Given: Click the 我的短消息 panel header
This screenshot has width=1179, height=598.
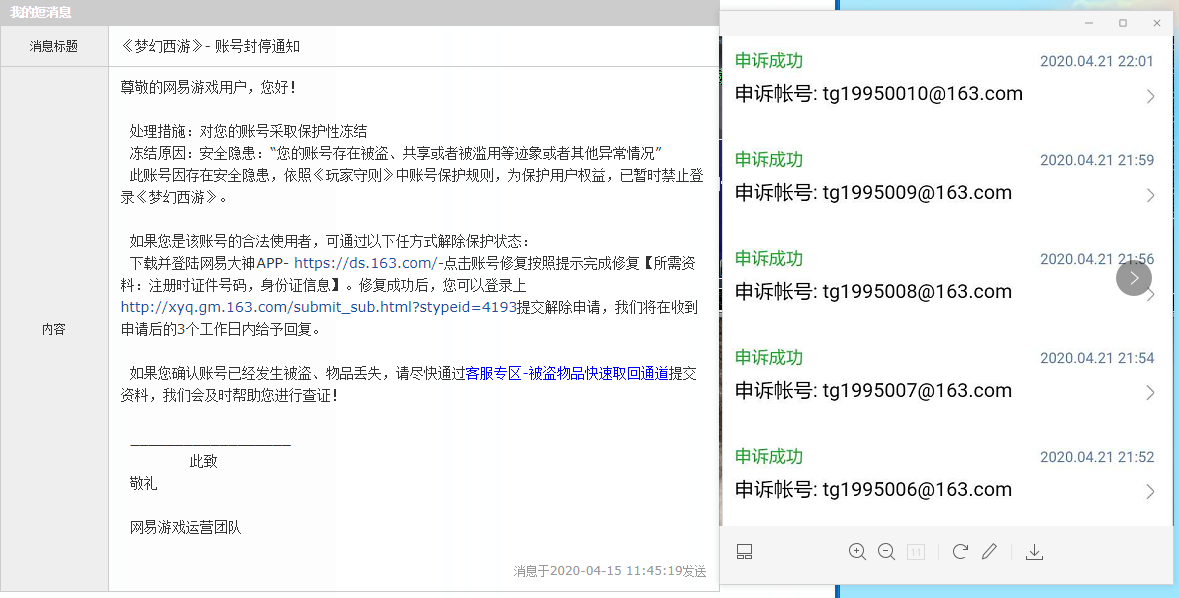Looking at the screenshot, I should [x=359, y=13].
